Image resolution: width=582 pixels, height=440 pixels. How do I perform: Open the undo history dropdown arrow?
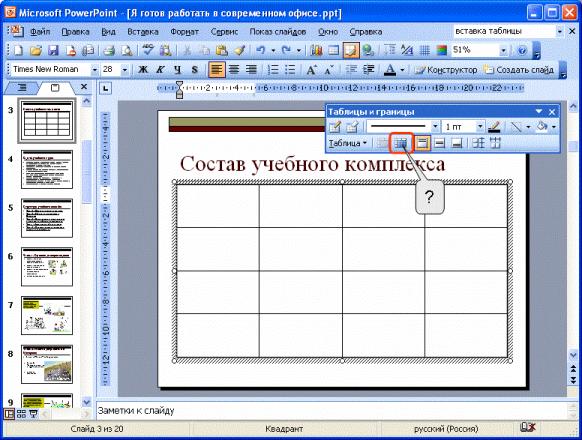(273, 50)
